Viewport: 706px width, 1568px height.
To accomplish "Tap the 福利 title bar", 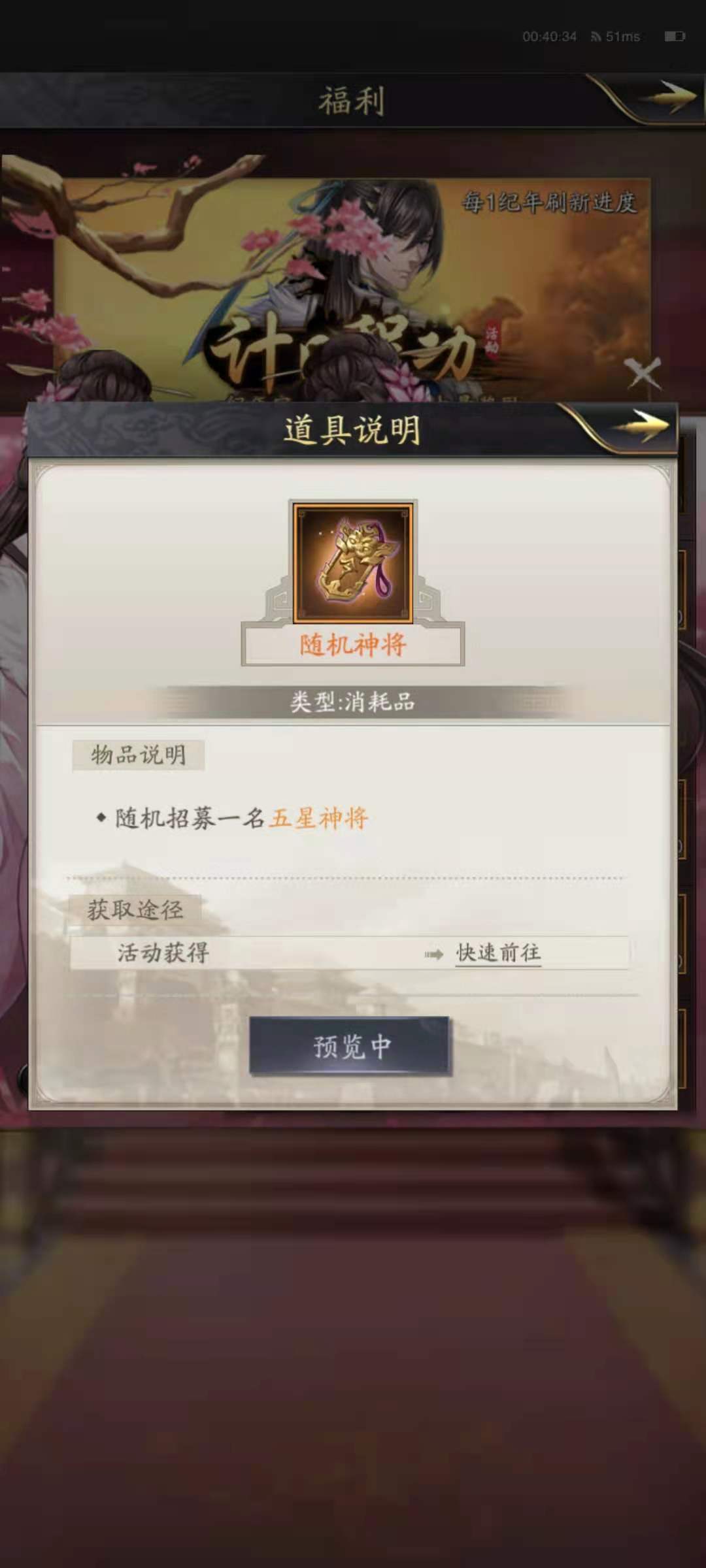I will pyautogui.click(x=351, y=101).
